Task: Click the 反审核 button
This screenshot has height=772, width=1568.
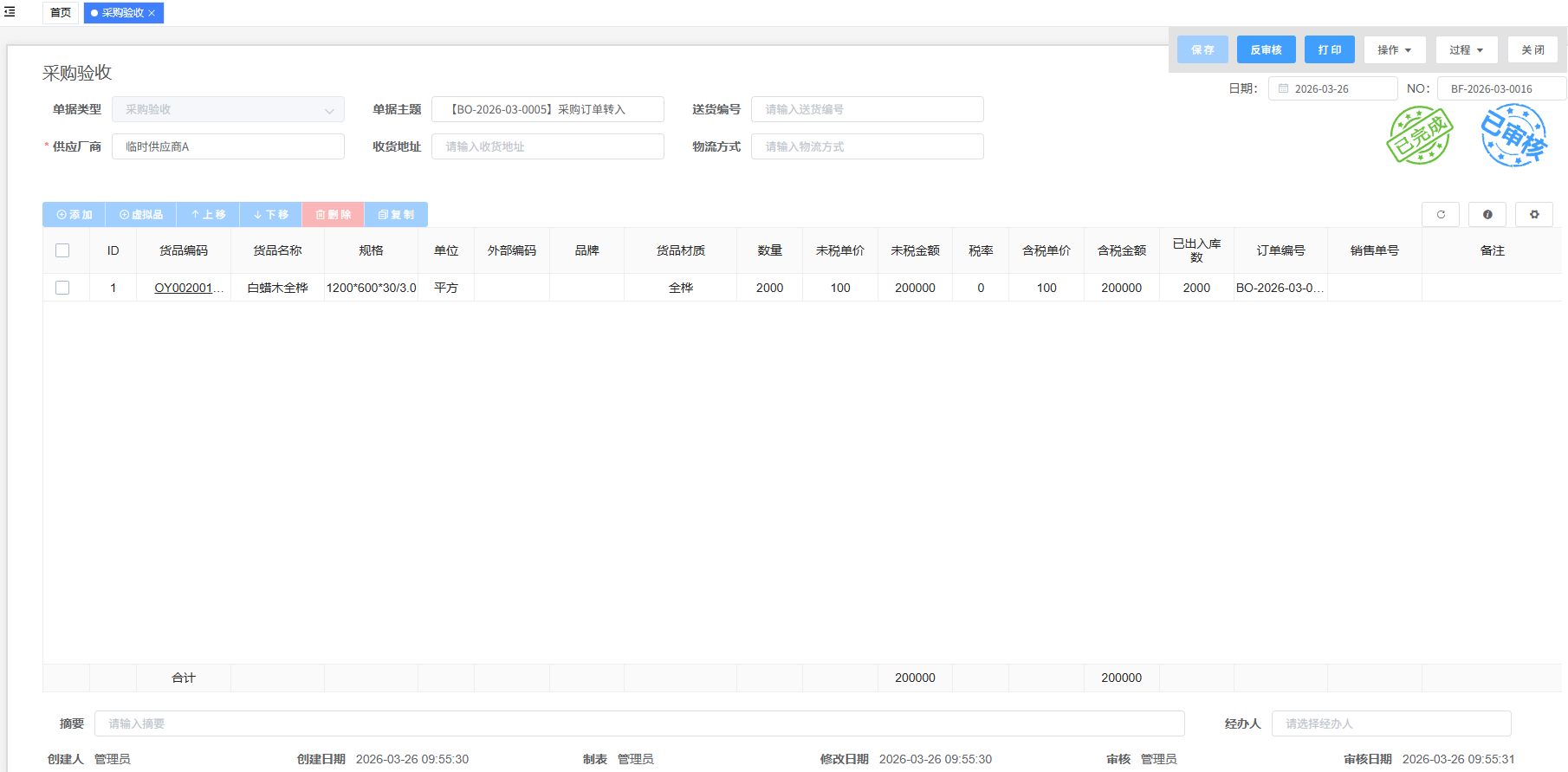Action: point(1266,50)
